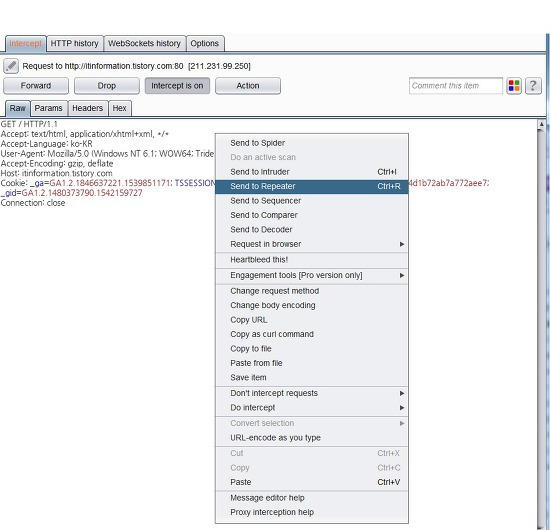This screenshot has width=550, height=530.
Task: Expand Request in browser submenu
Action: [311, 244]
